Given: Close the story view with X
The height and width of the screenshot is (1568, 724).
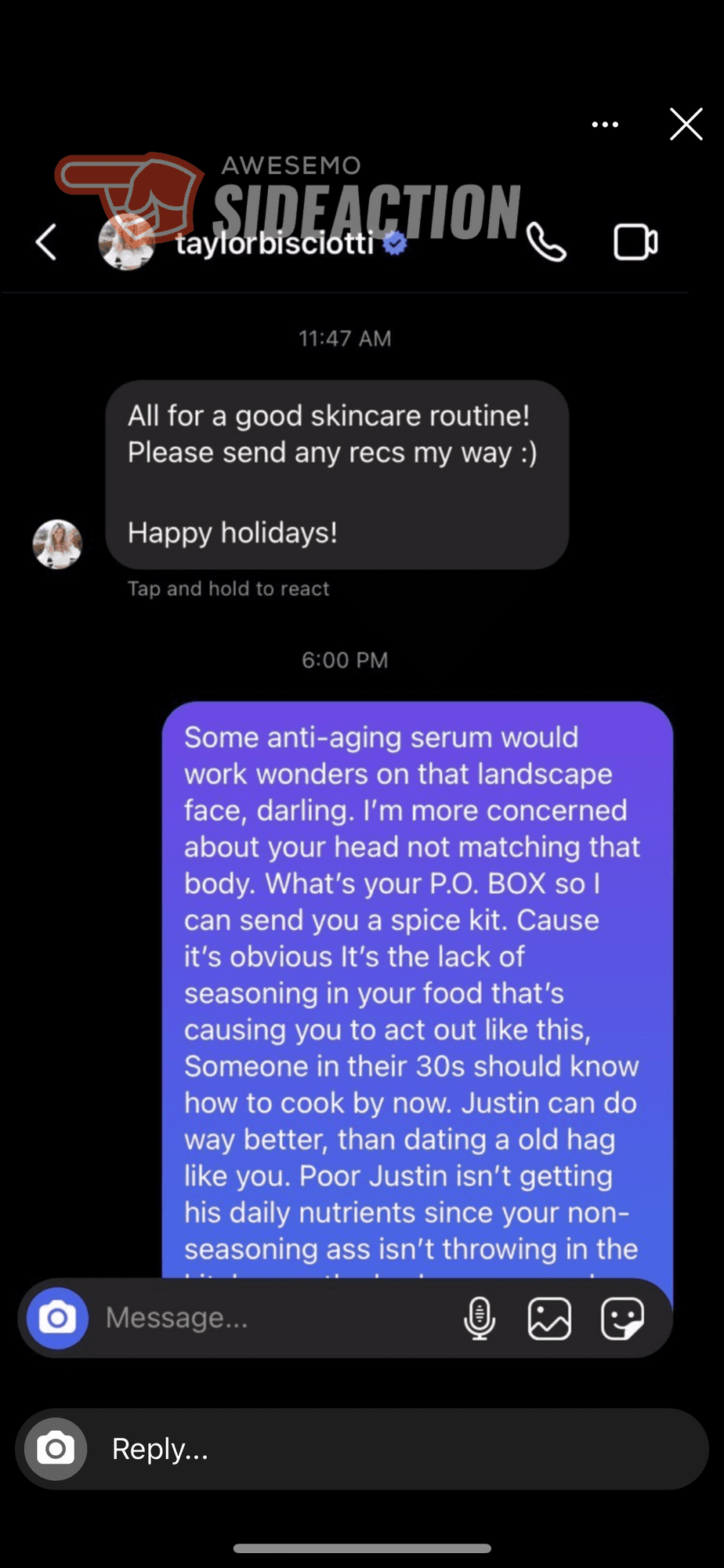Looking at the screenshot, I should [686, 124].
